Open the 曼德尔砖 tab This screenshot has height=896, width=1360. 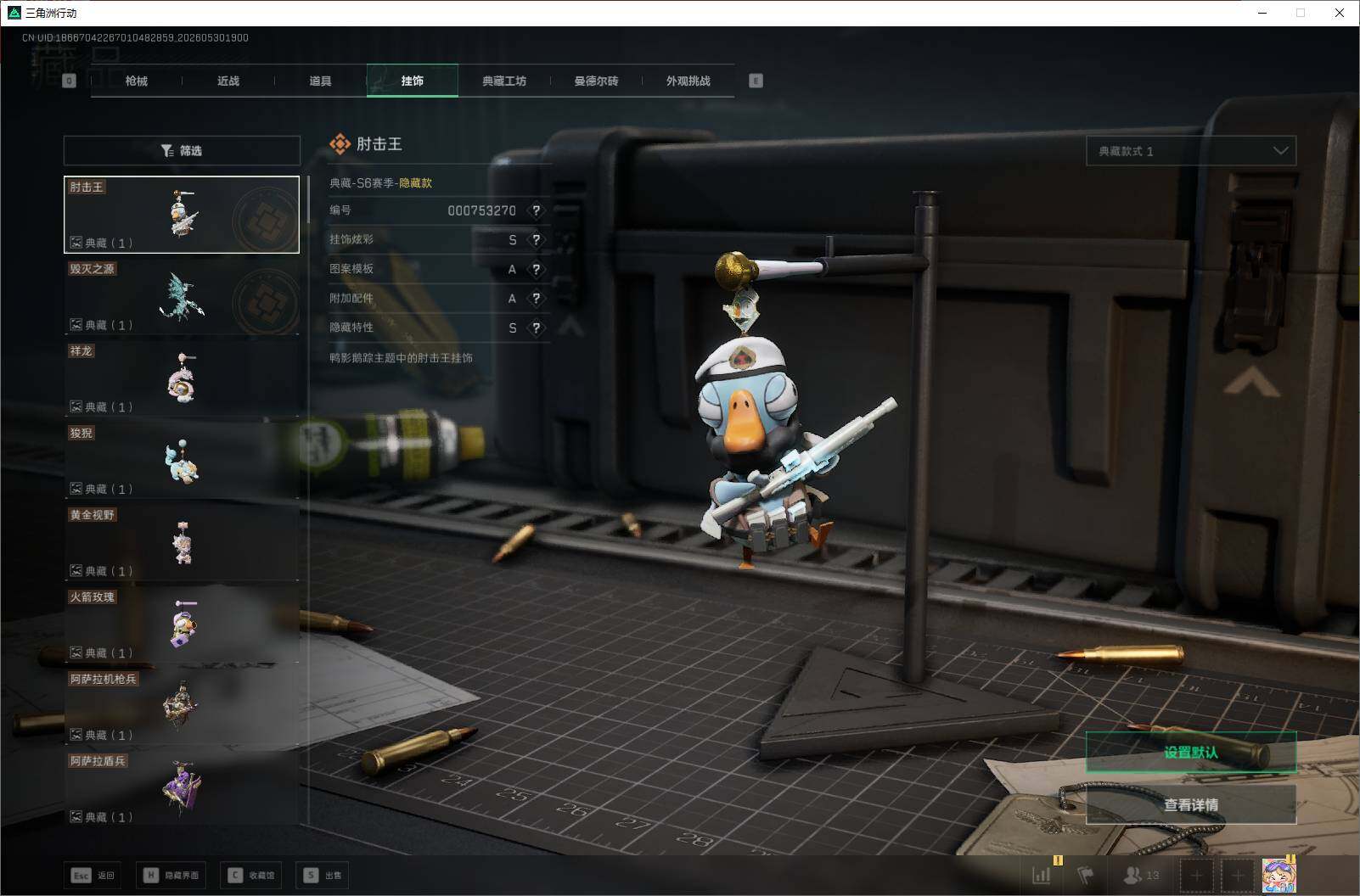pos(596,81)
